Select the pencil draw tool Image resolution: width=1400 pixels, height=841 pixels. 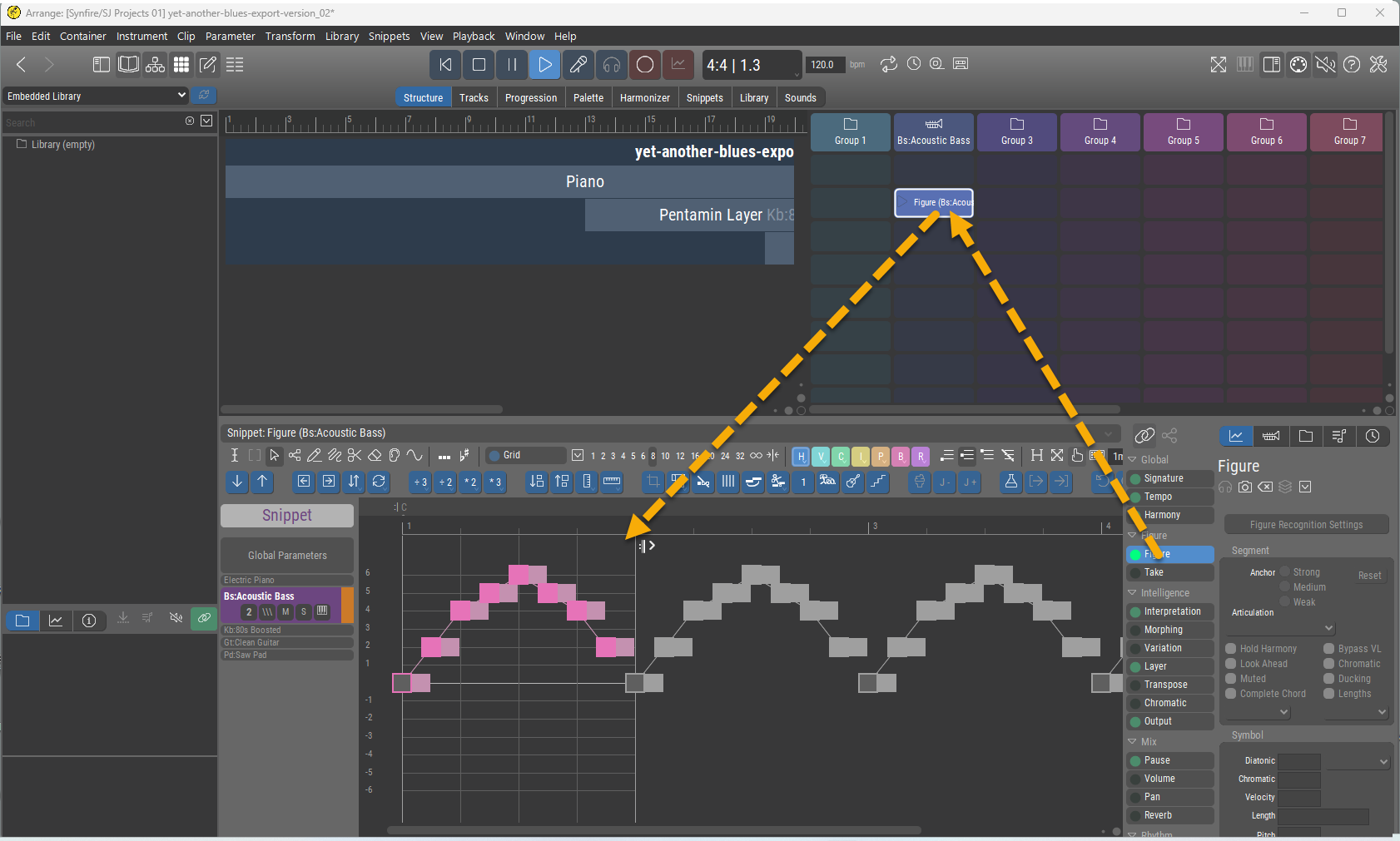(315, 455)
